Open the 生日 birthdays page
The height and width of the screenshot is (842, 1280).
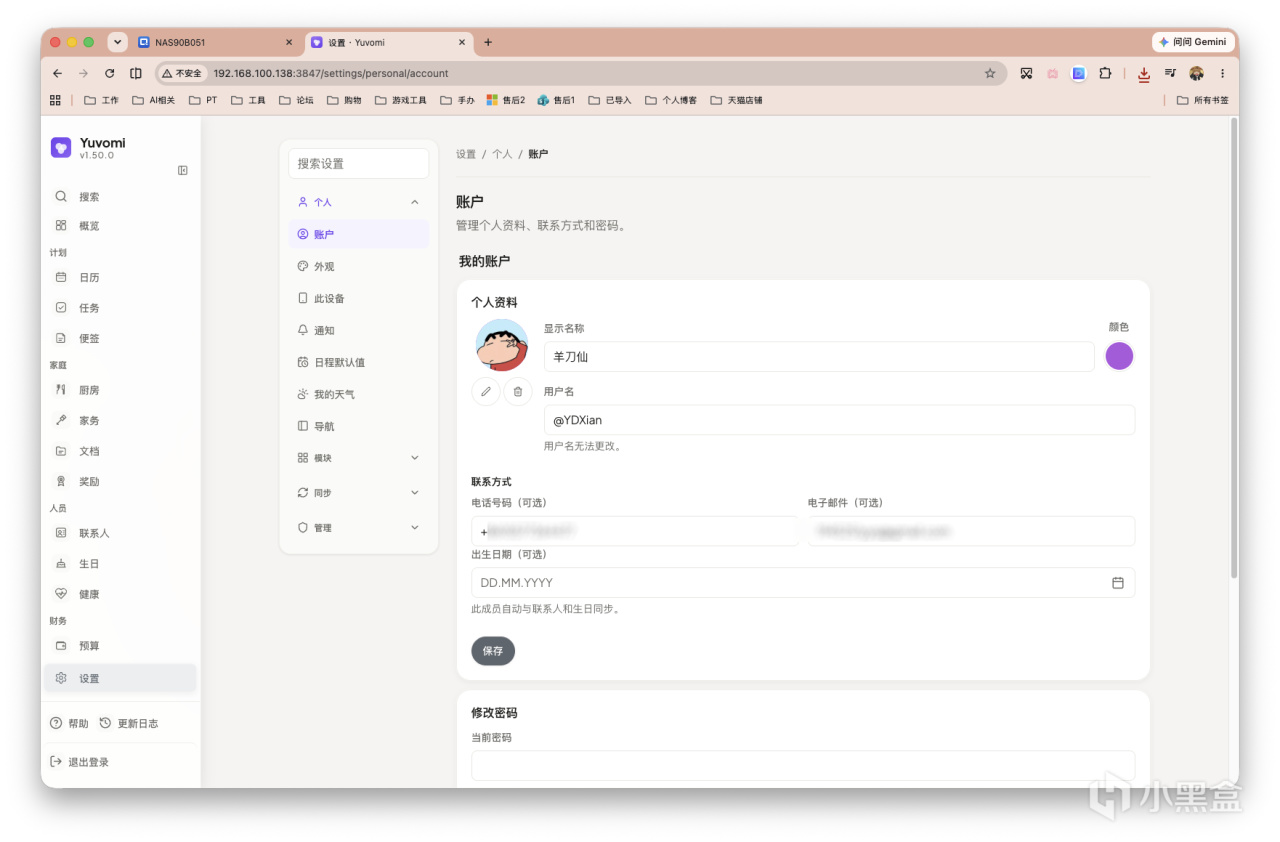120,564
